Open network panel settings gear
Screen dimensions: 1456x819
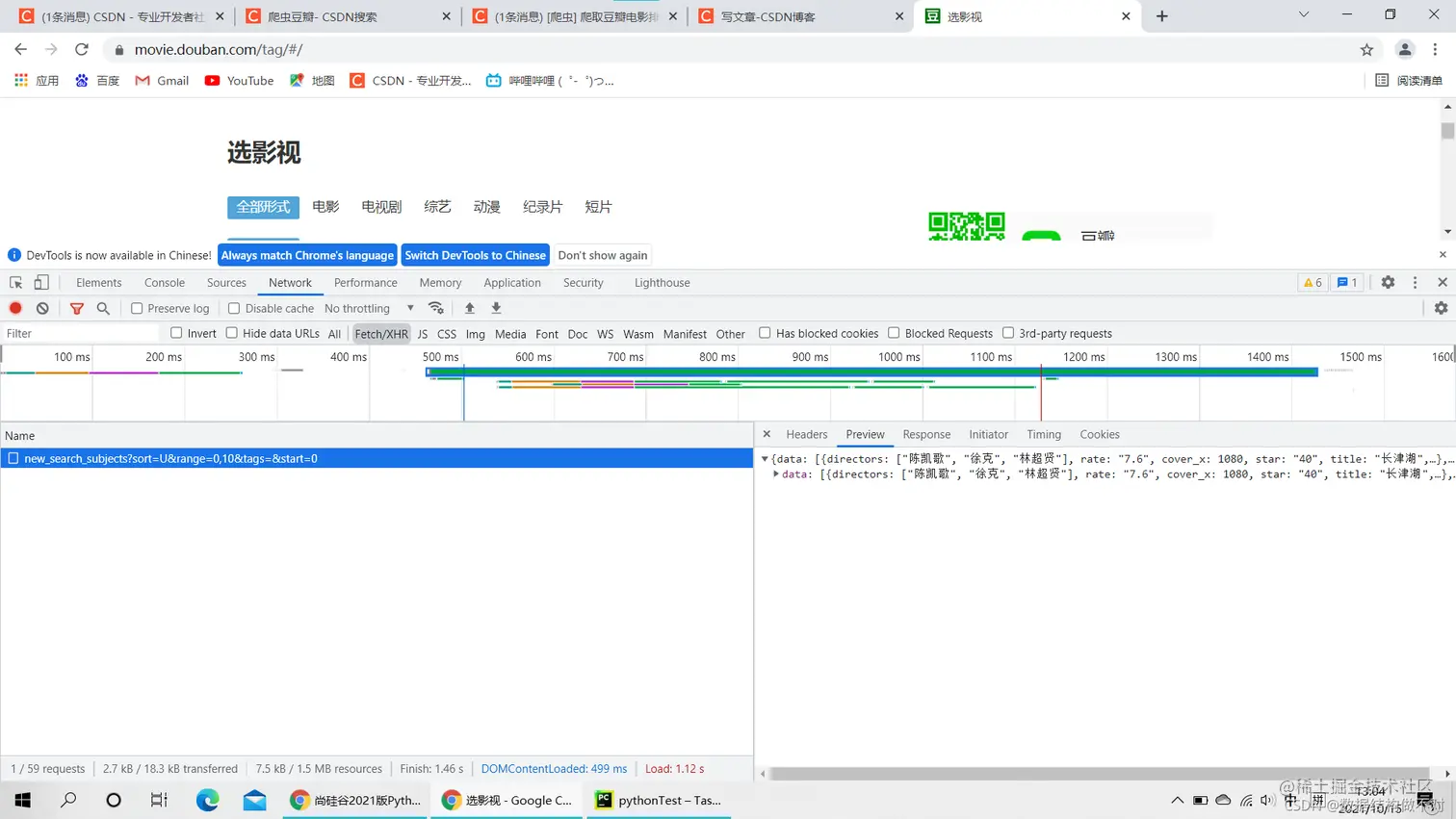click(x=1441, y=308)
